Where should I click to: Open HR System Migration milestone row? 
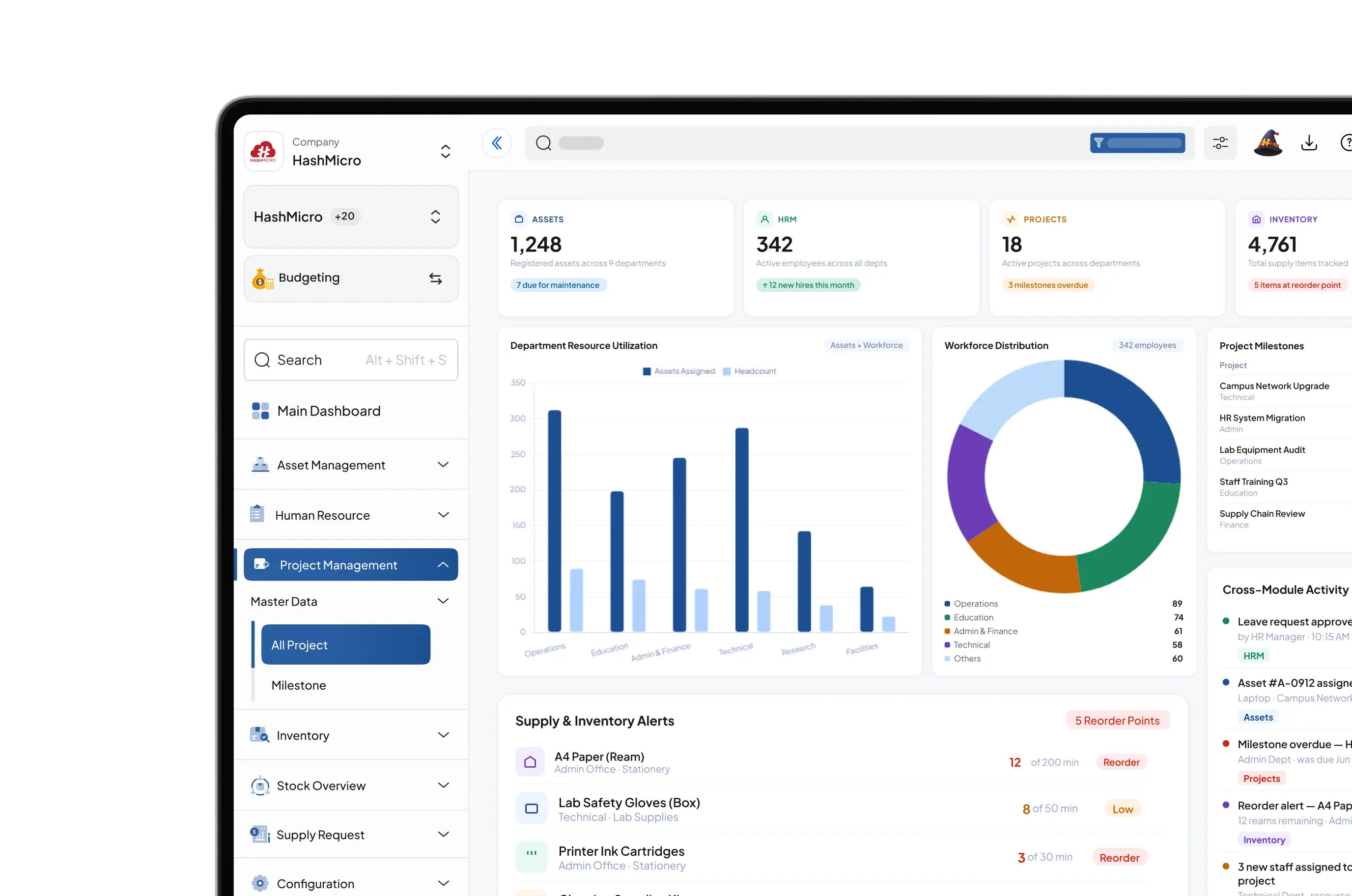1285,423
